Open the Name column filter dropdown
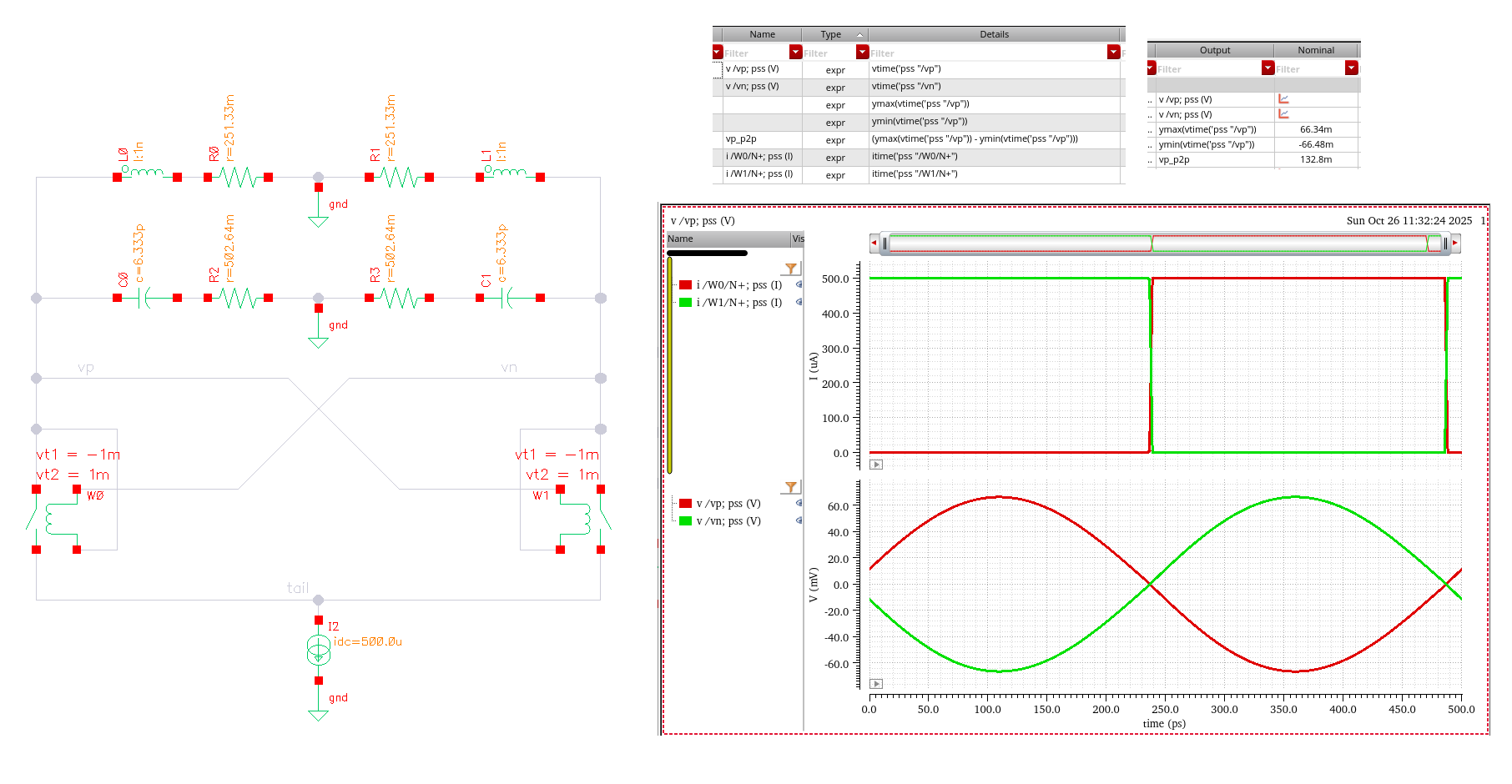Screen dimensions: 1512x784 click(x=796, y=53)
